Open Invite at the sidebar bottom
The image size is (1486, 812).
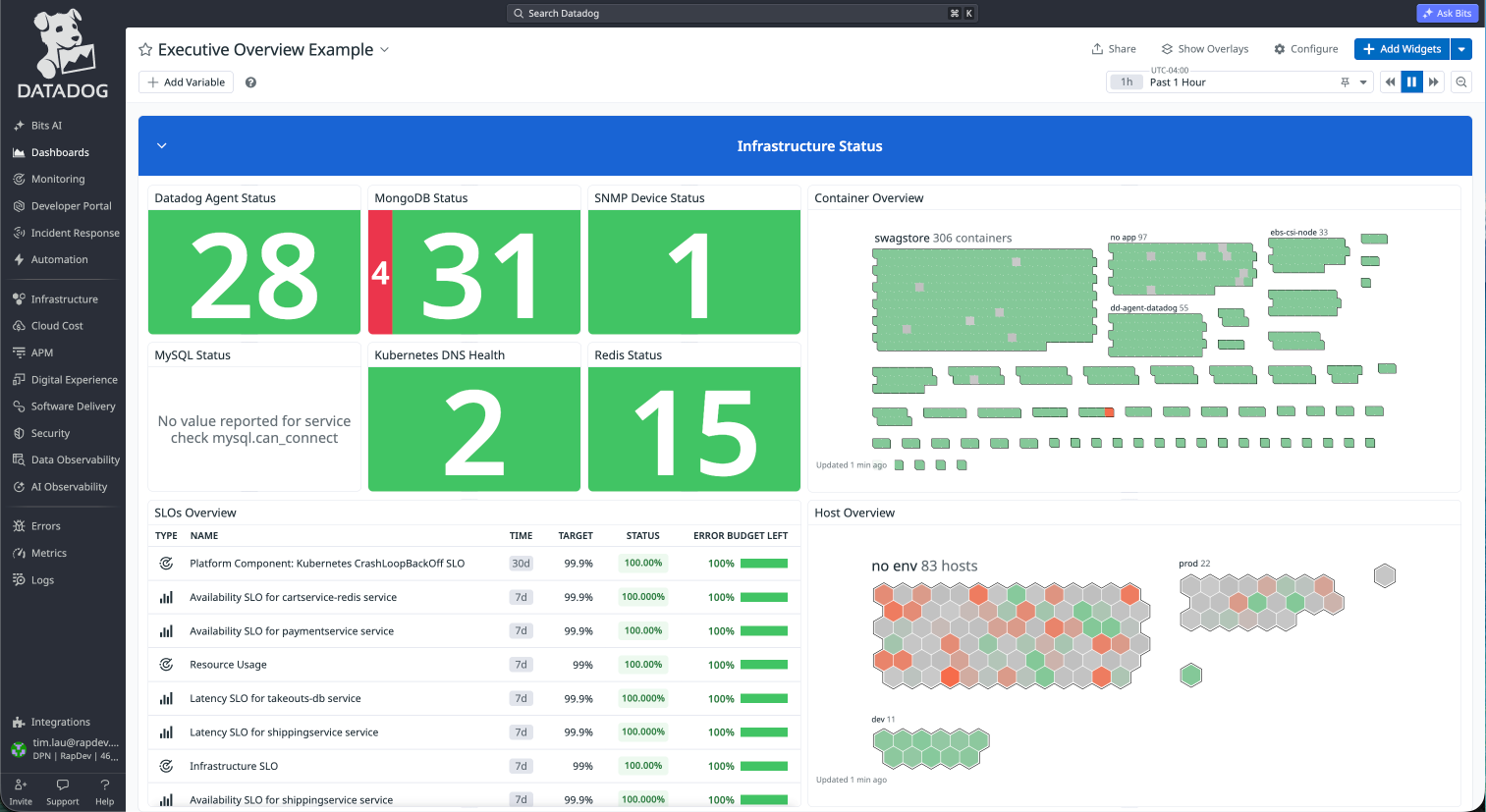click(x=21, y=792)
